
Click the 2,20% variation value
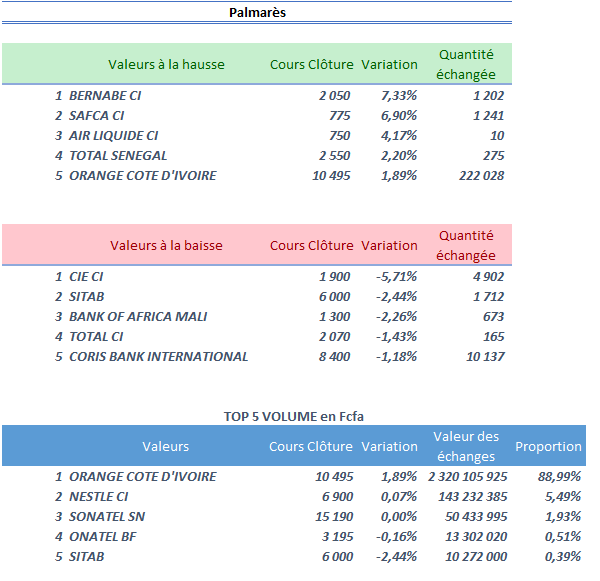[399, 155]
